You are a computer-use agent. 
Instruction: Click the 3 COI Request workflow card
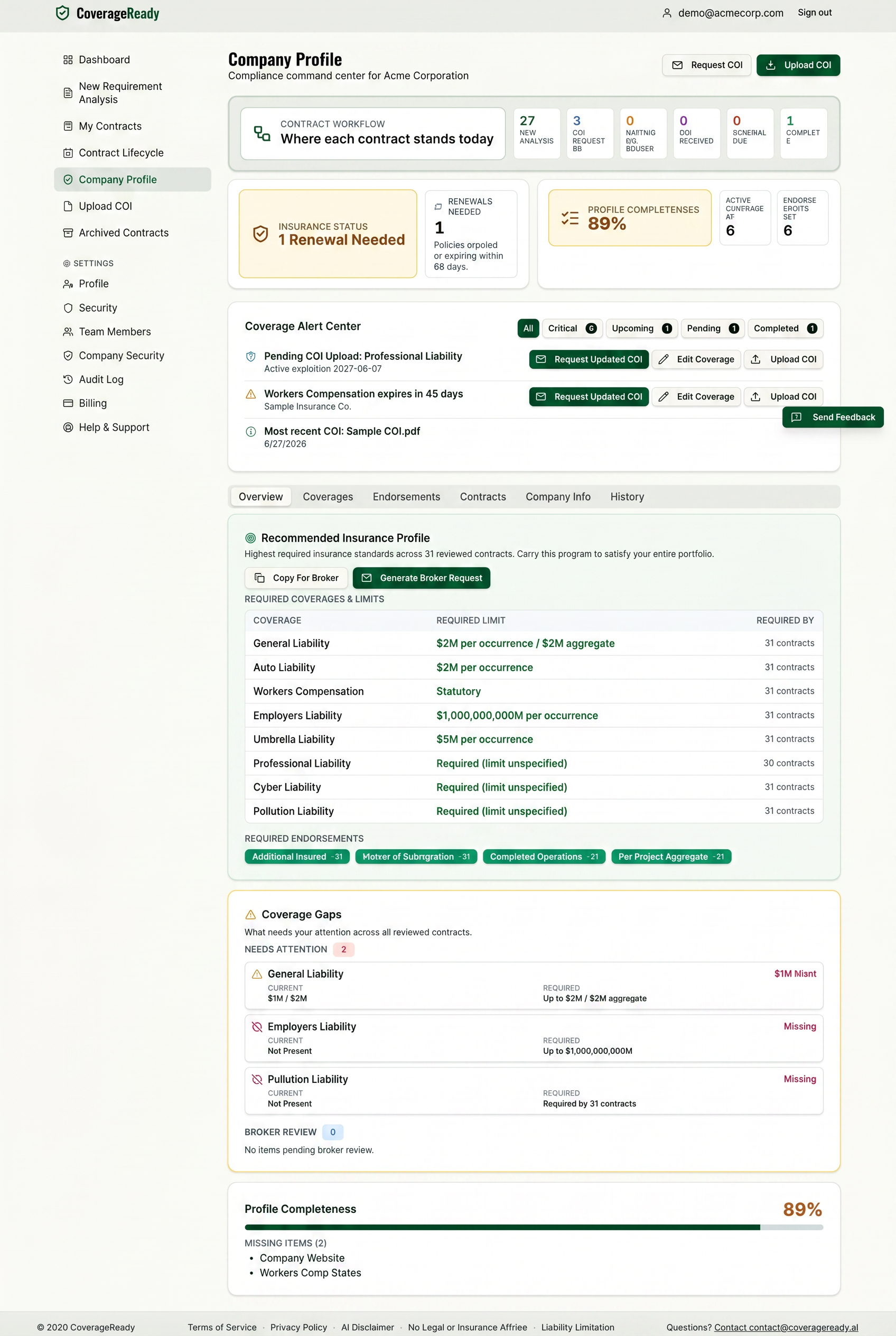[590, 134]
